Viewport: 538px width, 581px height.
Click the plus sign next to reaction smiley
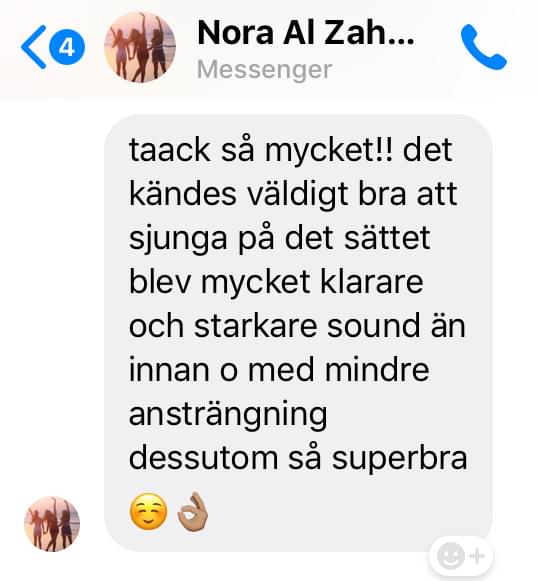pyautogui.click(x=477, y=556)
